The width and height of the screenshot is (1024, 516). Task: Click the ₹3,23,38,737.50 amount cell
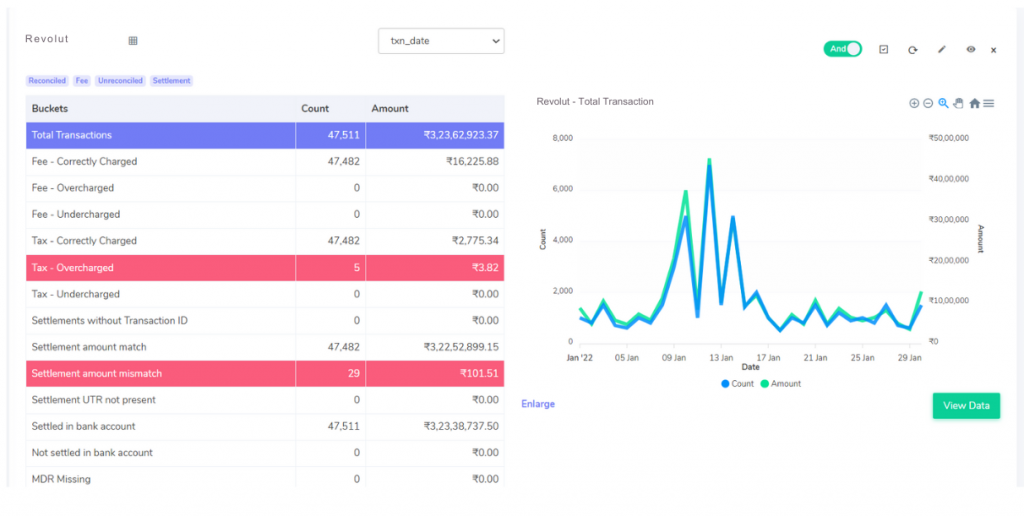435,427
